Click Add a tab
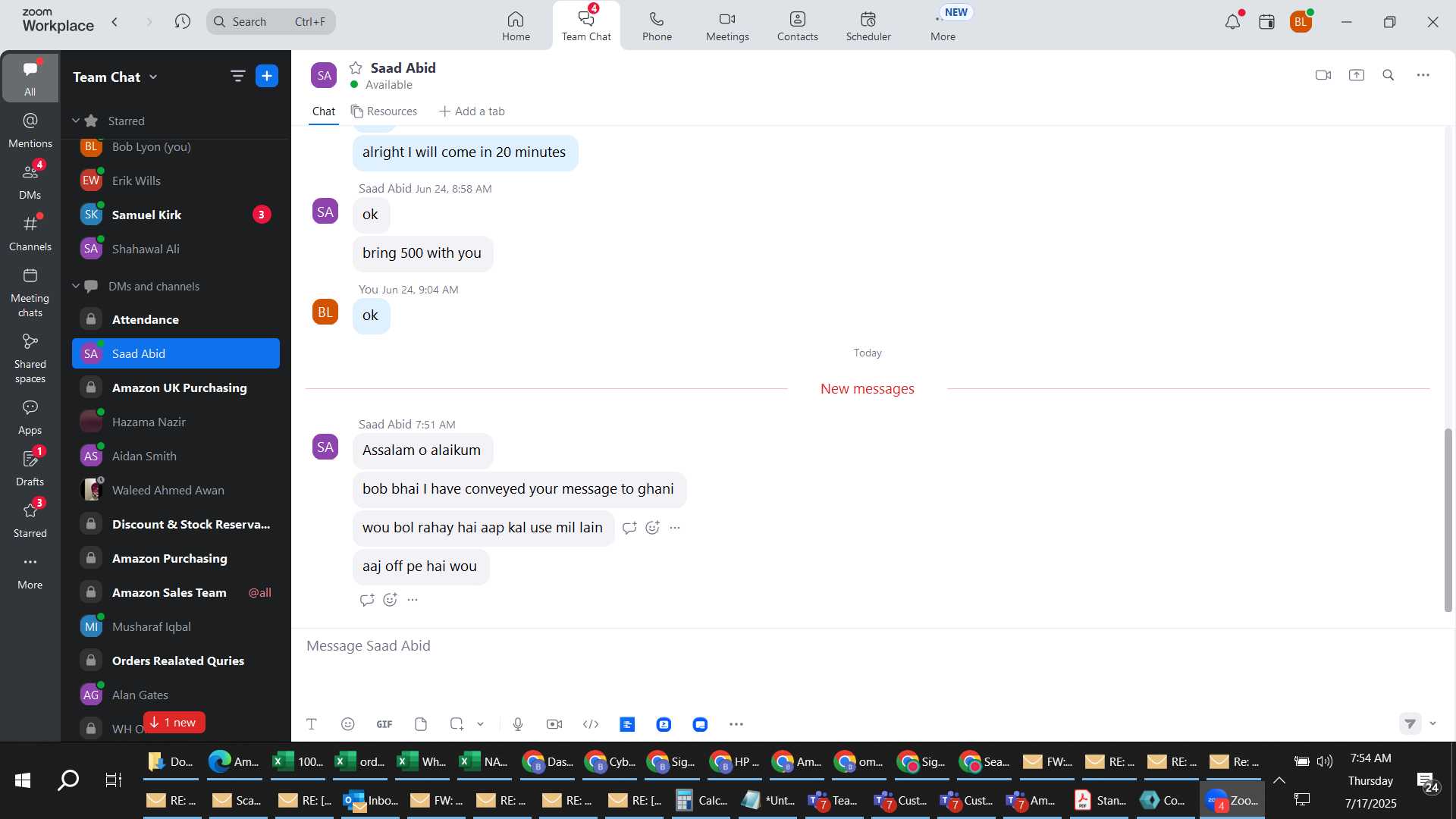Screen dimensions: 1456x819 (x=472, y=111)
